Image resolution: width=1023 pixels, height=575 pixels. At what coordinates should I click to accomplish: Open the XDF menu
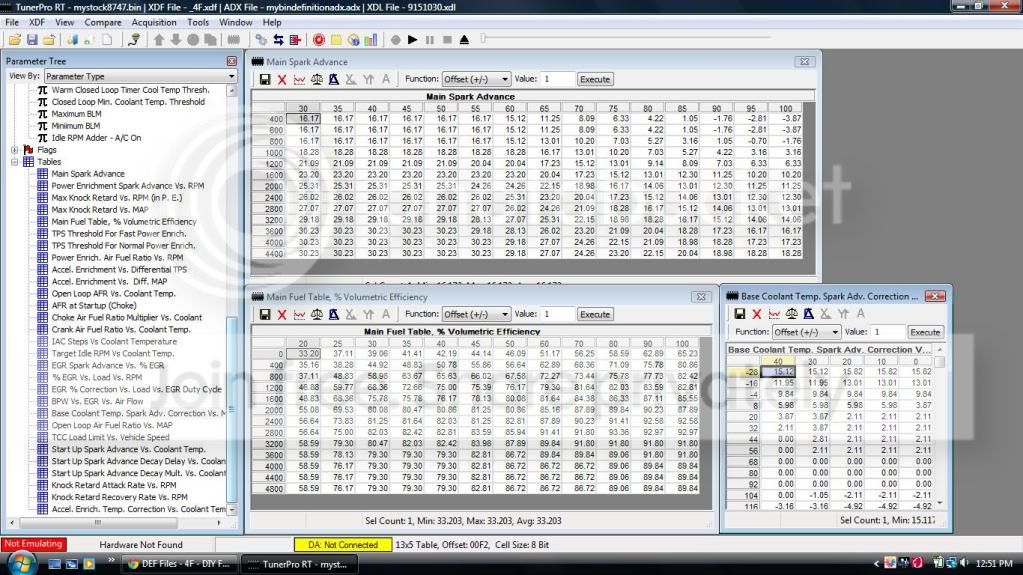click(37, 22)
